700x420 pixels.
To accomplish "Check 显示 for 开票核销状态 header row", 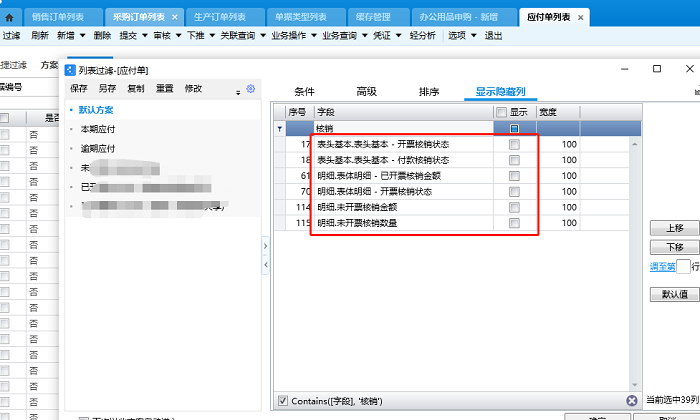I will (x=514, y=145).
